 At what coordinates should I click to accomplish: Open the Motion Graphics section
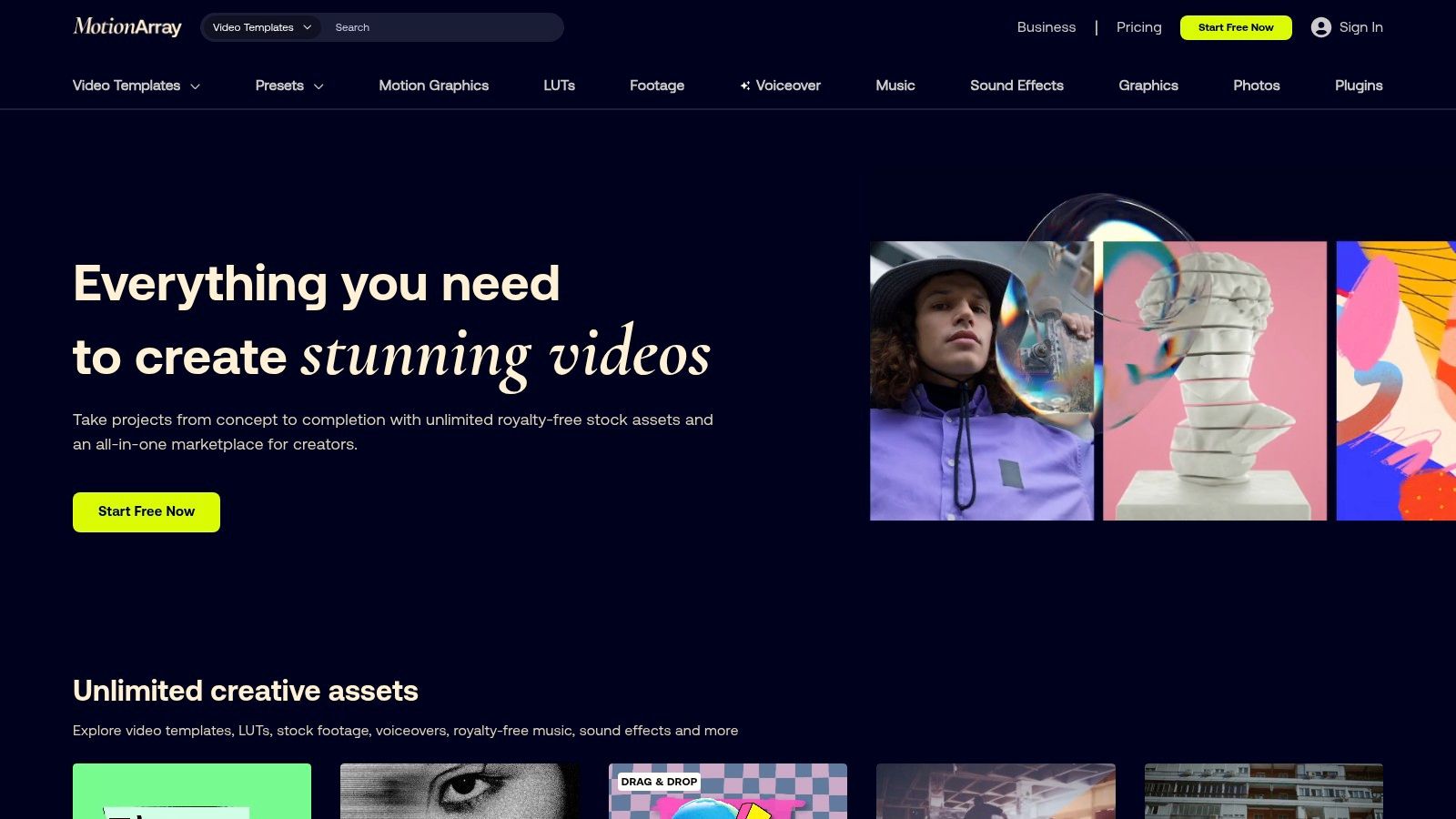(434, 86)
